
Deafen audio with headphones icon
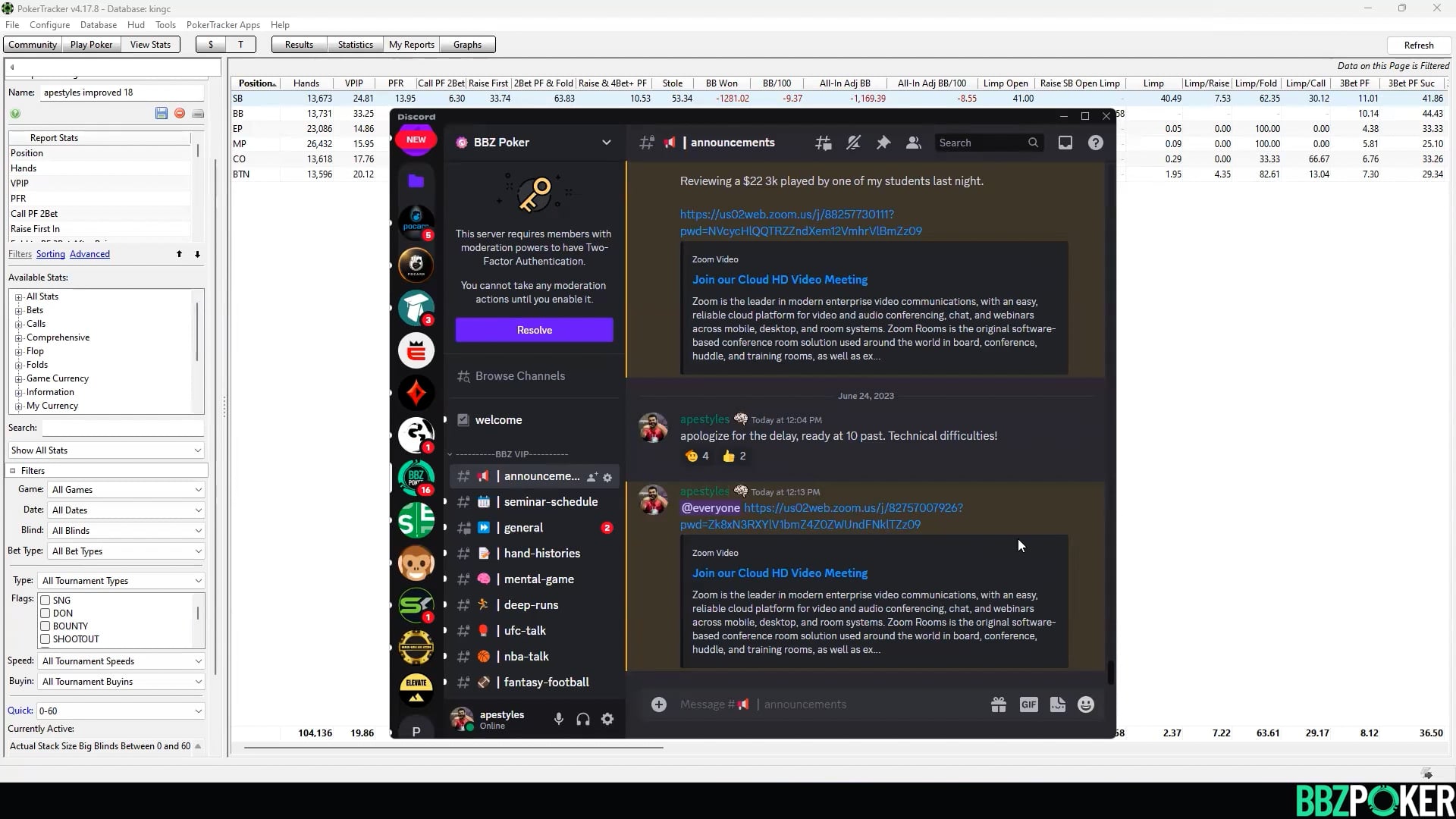pyautogui.click(x=583, y=720)
